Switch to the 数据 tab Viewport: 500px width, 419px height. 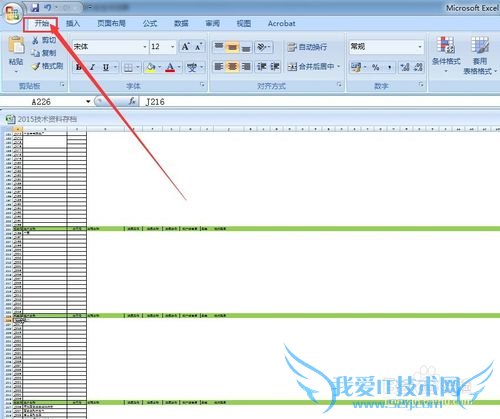coord(181,23)
